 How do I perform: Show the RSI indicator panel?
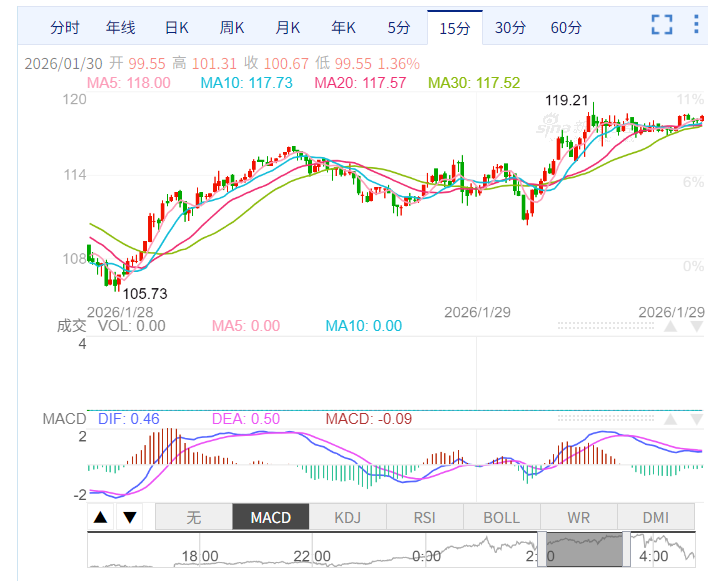click(x=424, y=517)
